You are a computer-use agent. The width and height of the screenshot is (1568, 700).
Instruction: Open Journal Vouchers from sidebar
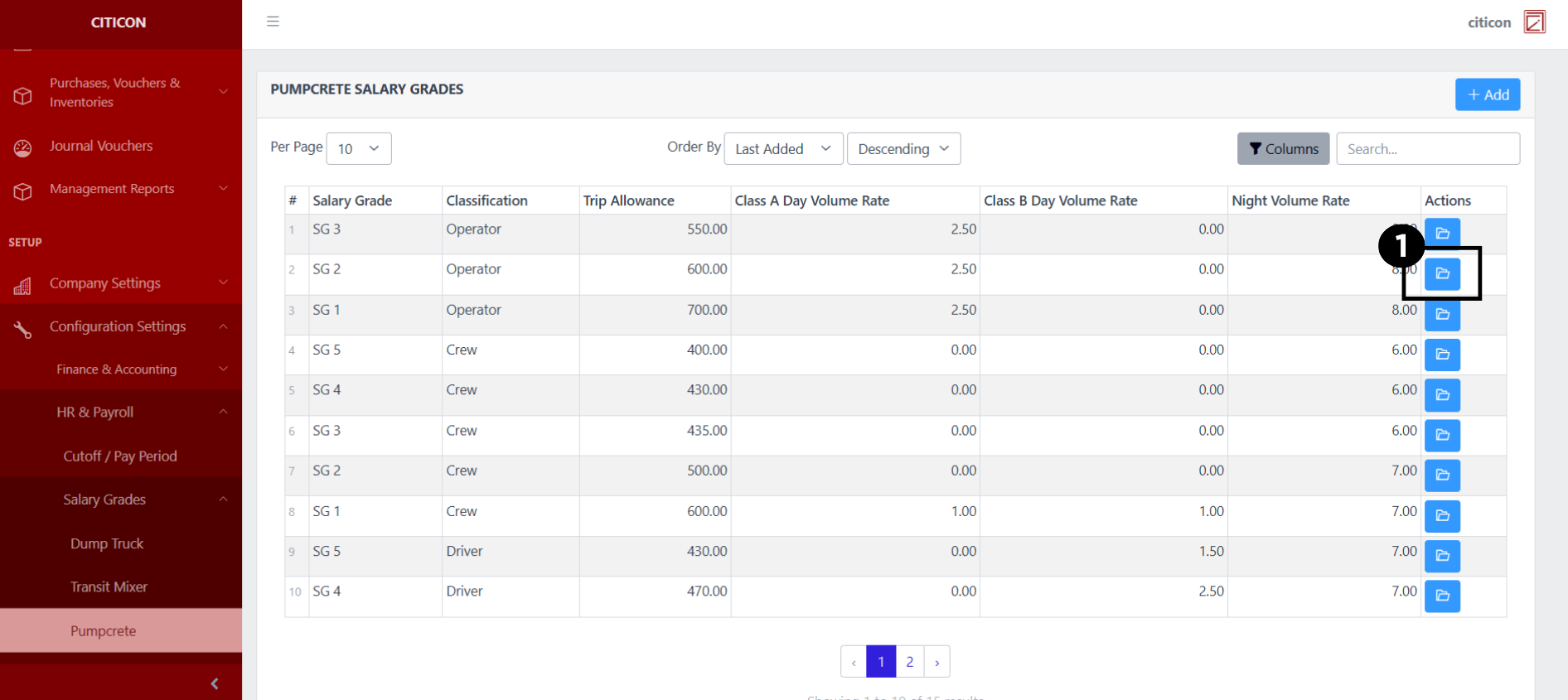click(101, 147)
